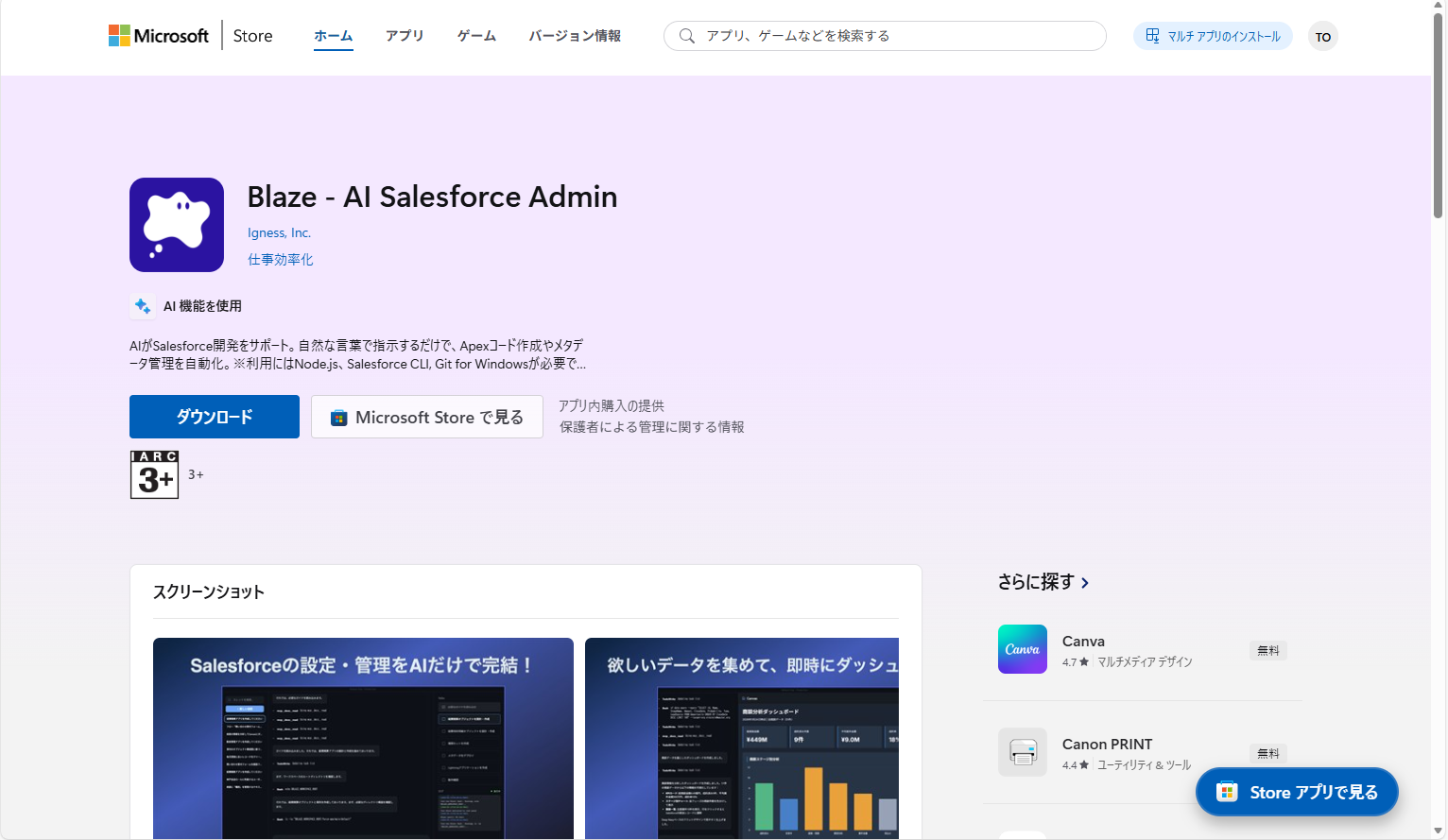This screenshot has height=840, width=1448.
Task: Click the ARC 3+ age rating badge
Action: pyautogui.click(x=154, y=474)
